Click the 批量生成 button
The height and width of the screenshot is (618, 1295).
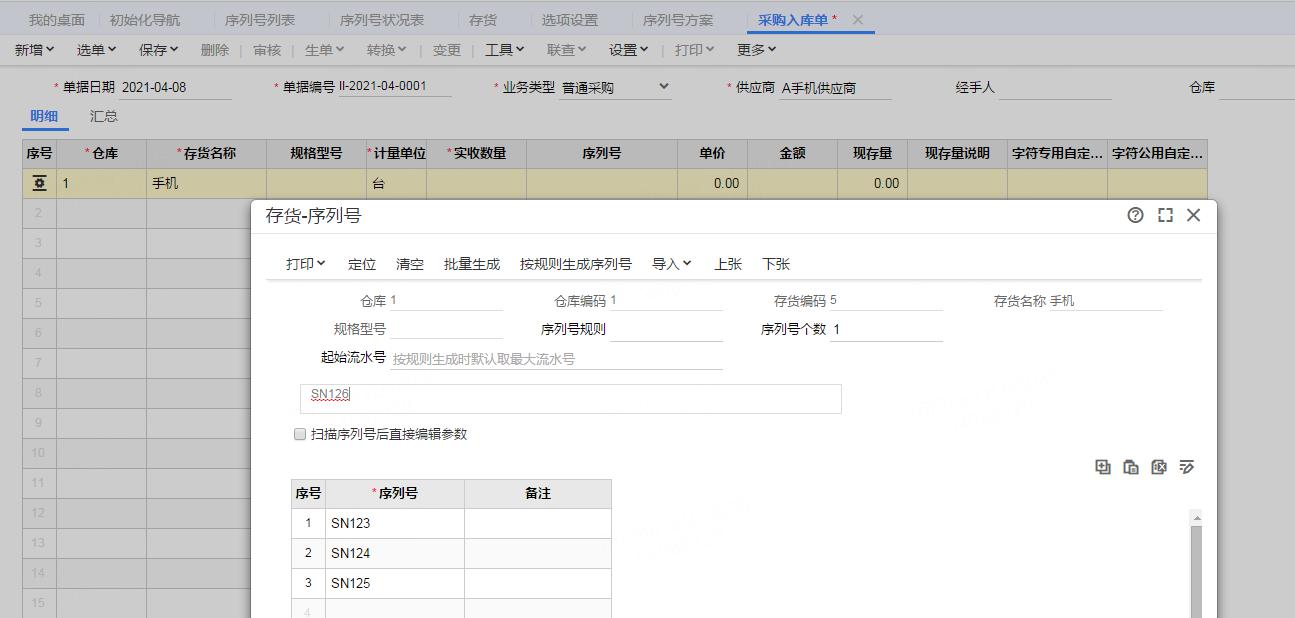click(472, 264)
